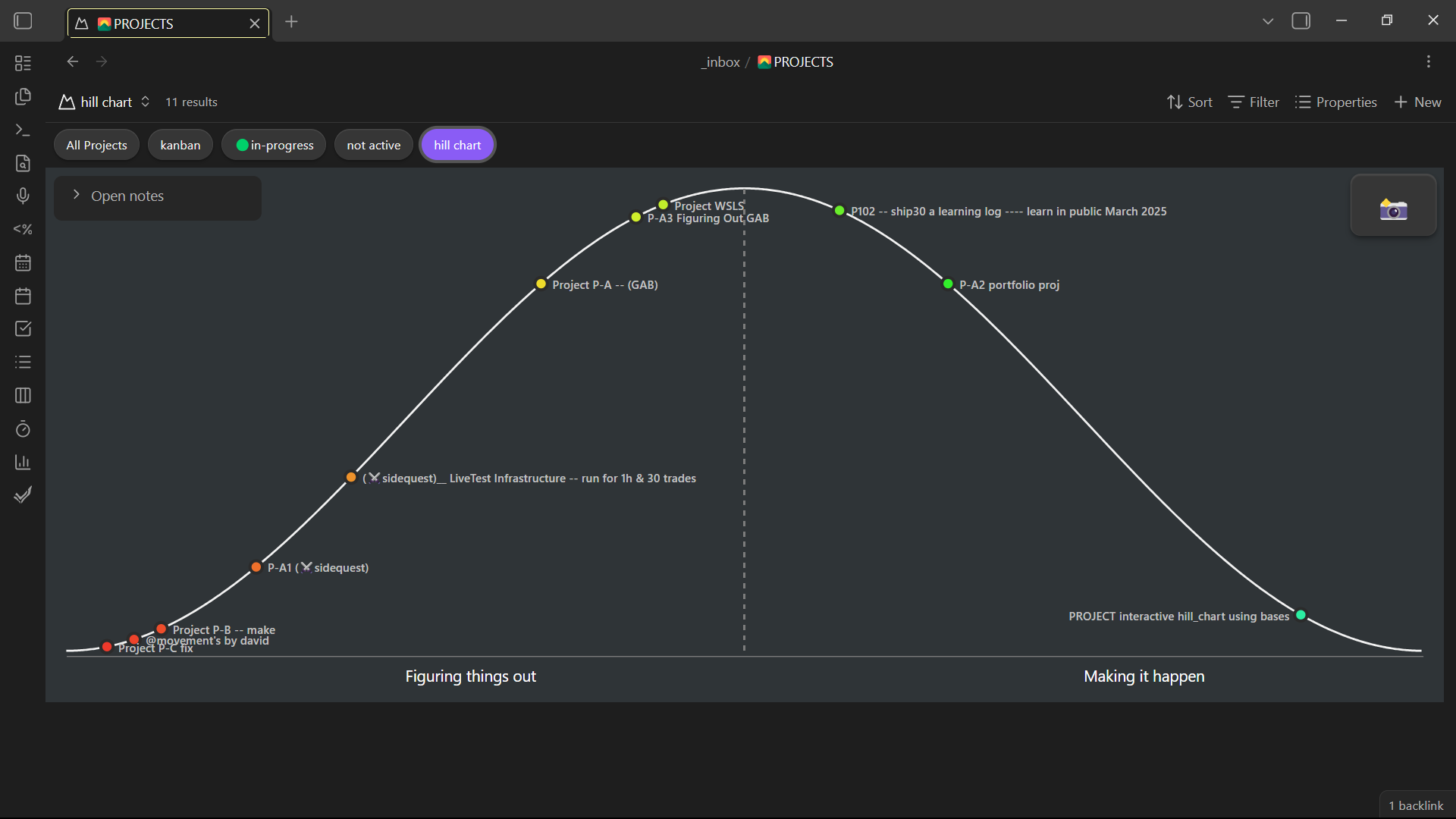Toggle the left sidebar panel icon
The height and width of the screenshot is (819, 1456).
(x=23, y=21)
